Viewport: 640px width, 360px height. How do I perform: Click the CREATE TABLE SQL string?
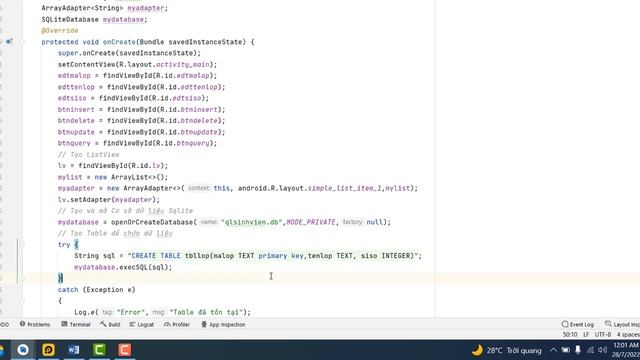coord(273,256)
